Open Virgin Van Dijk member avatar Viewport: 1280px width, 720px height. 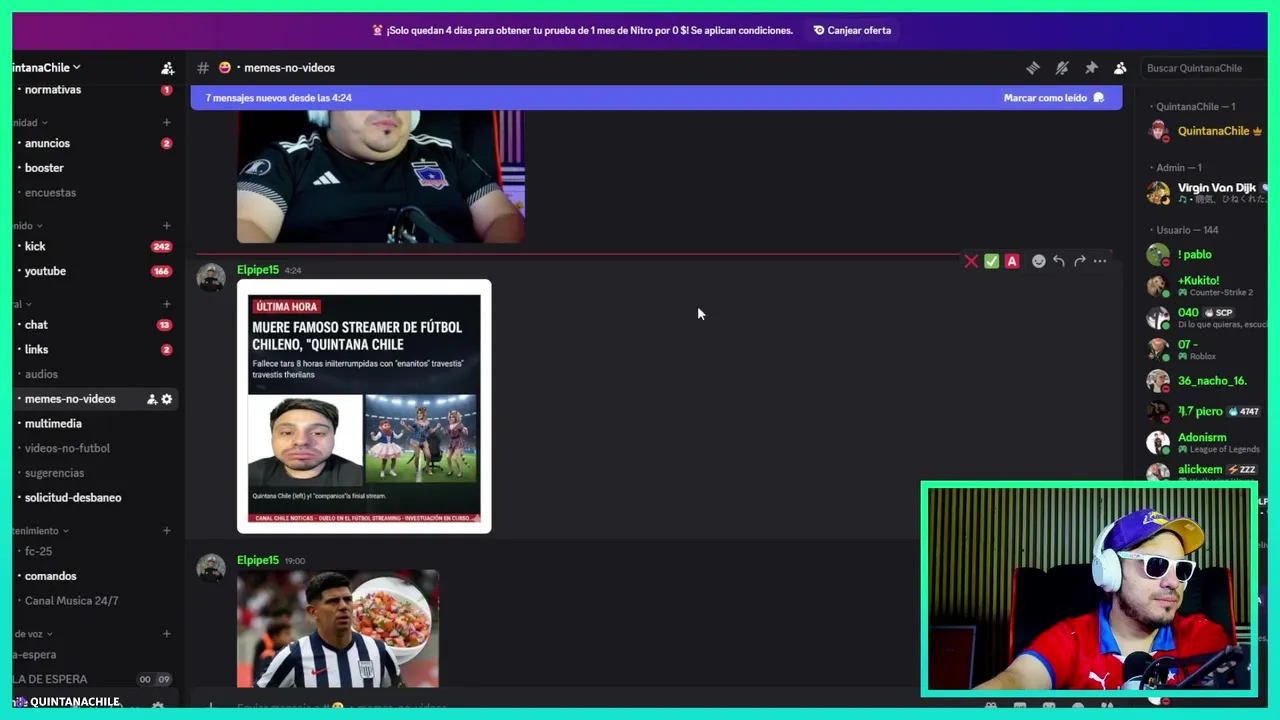[x=1158, y=193]
